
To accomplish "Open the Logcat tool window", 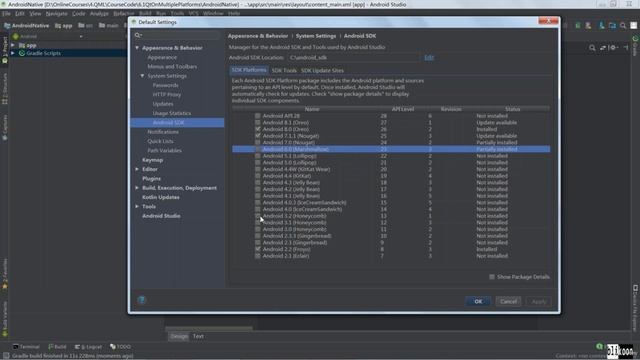I will coord(88,347).
